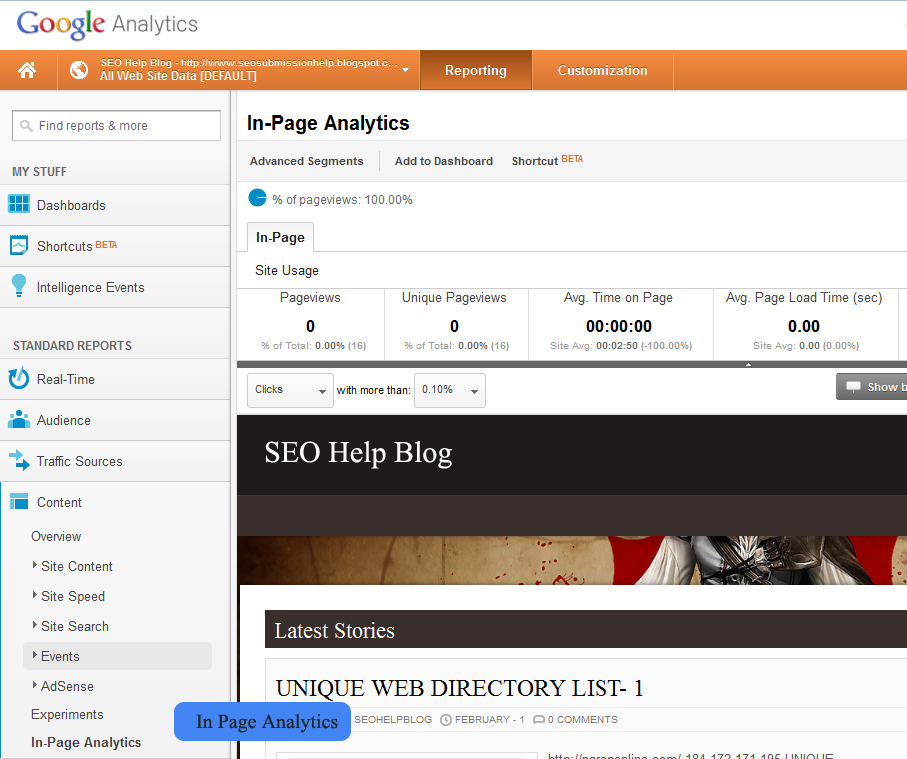This screenshot has width=907, height=759.
Task: Open AdSense label in Content
Action: point(67,687)
